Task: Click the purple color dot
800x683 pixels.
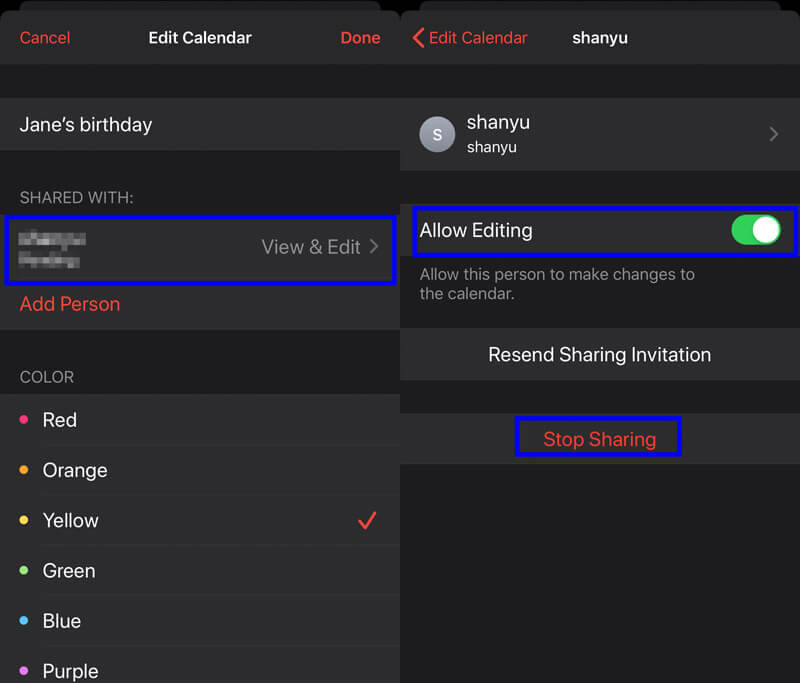Action: pyautogui.click(x=23, y=670)
